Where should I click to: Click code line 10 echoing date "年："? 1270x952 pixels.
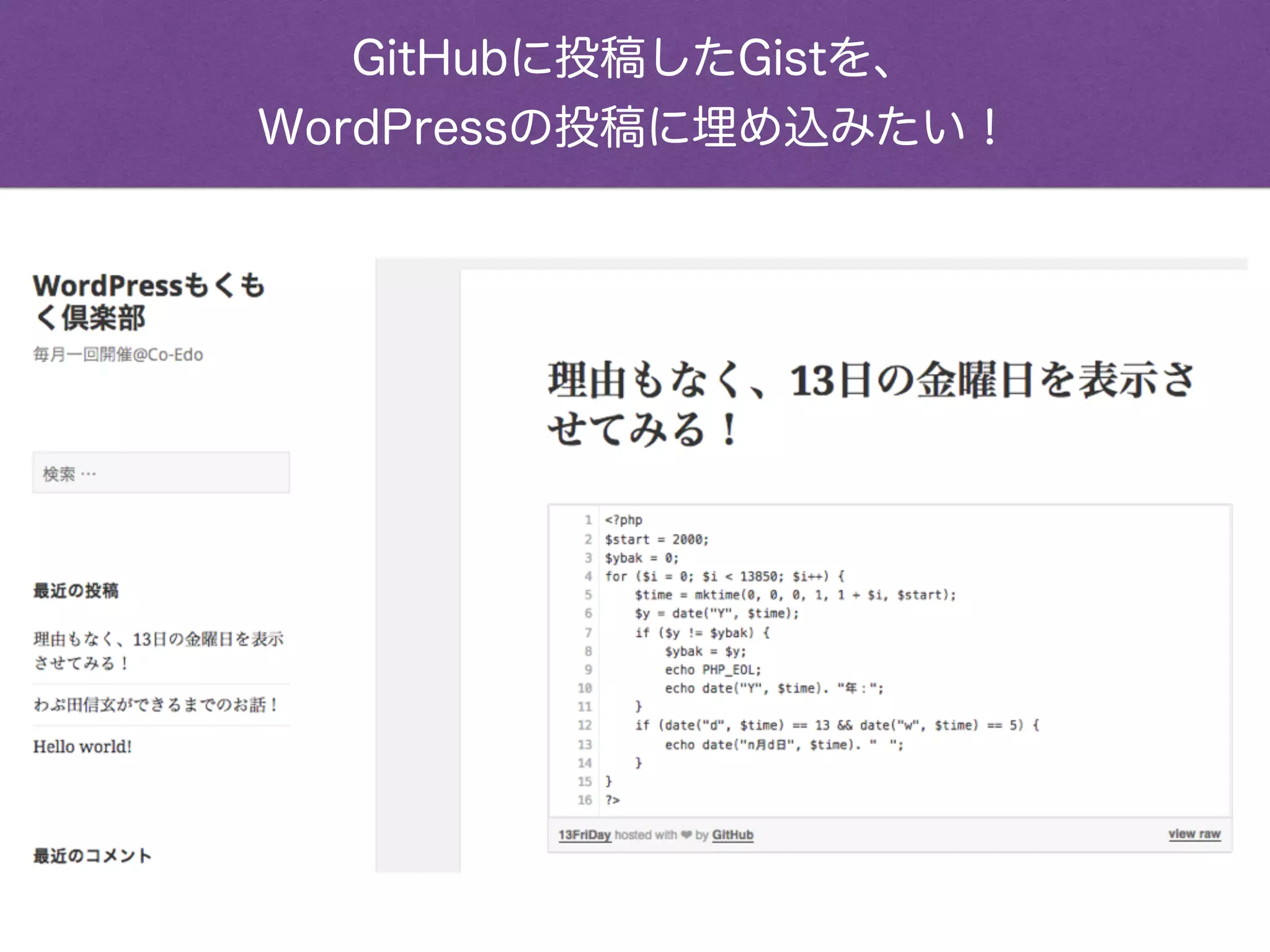pyautogui.click(x=775, y=689)
